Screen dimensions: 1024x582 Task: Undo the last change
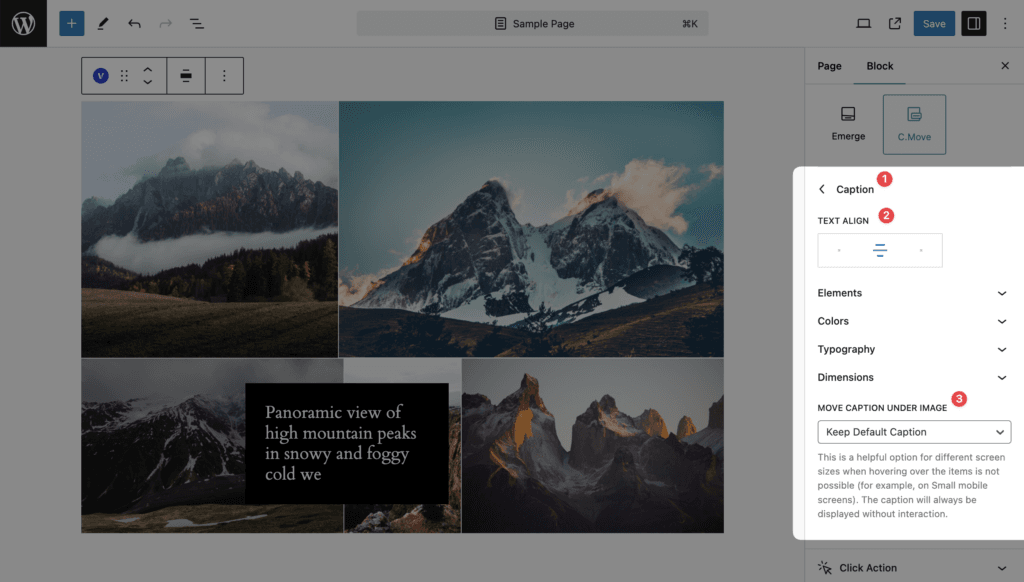pos(135,24)
